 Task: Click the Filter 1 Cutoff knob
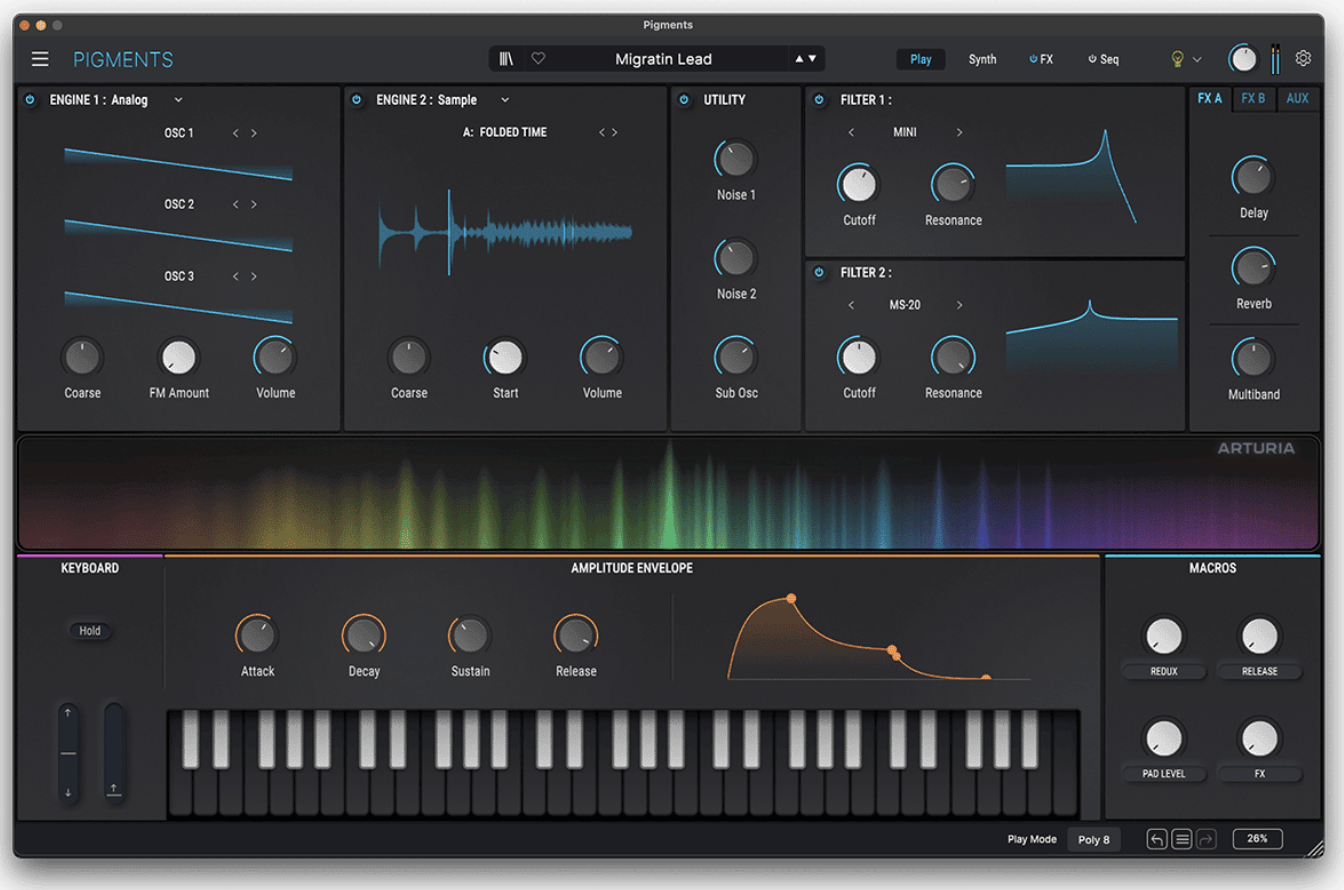click(859, 183)
